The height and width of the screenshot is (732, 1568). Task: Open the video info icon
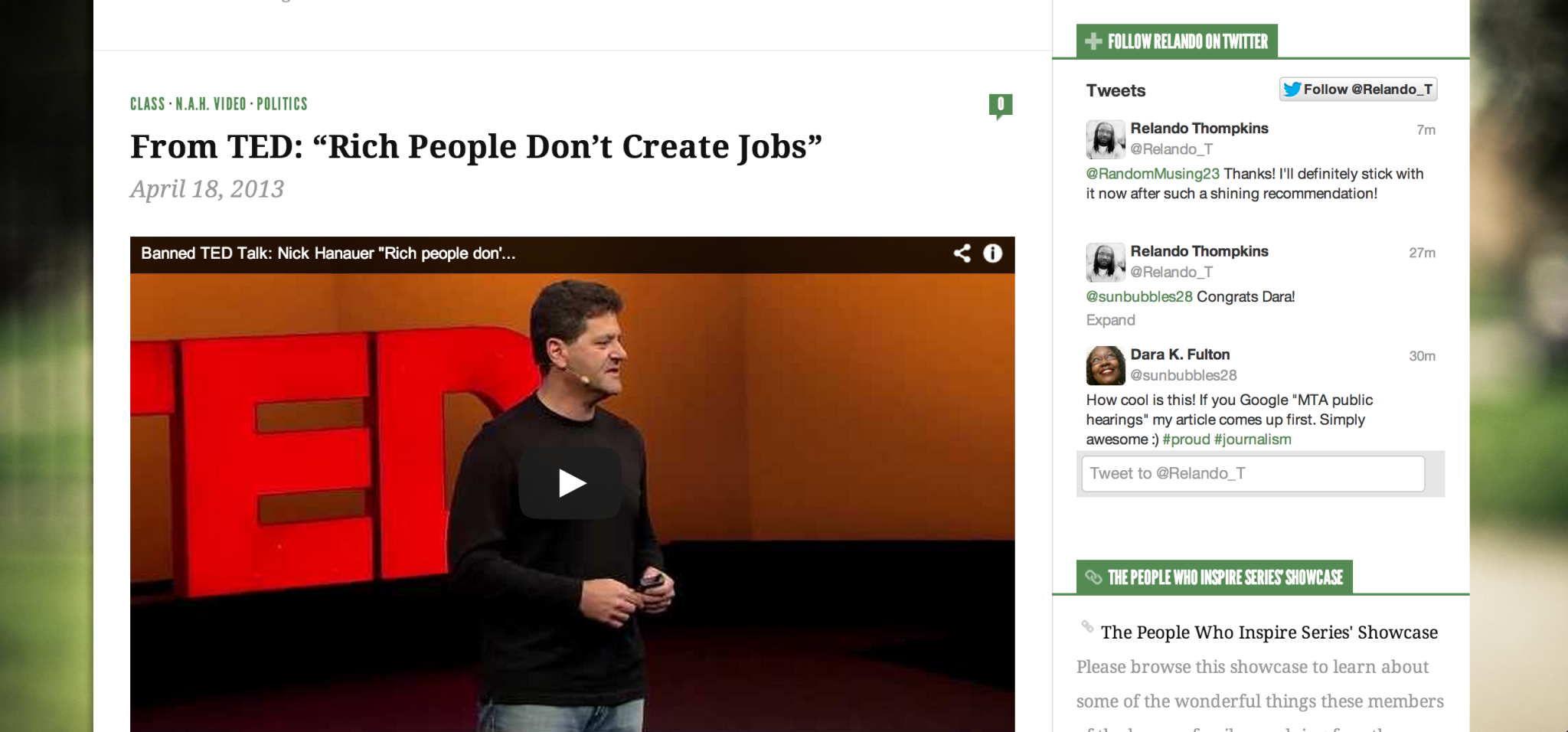pos(992,253)
